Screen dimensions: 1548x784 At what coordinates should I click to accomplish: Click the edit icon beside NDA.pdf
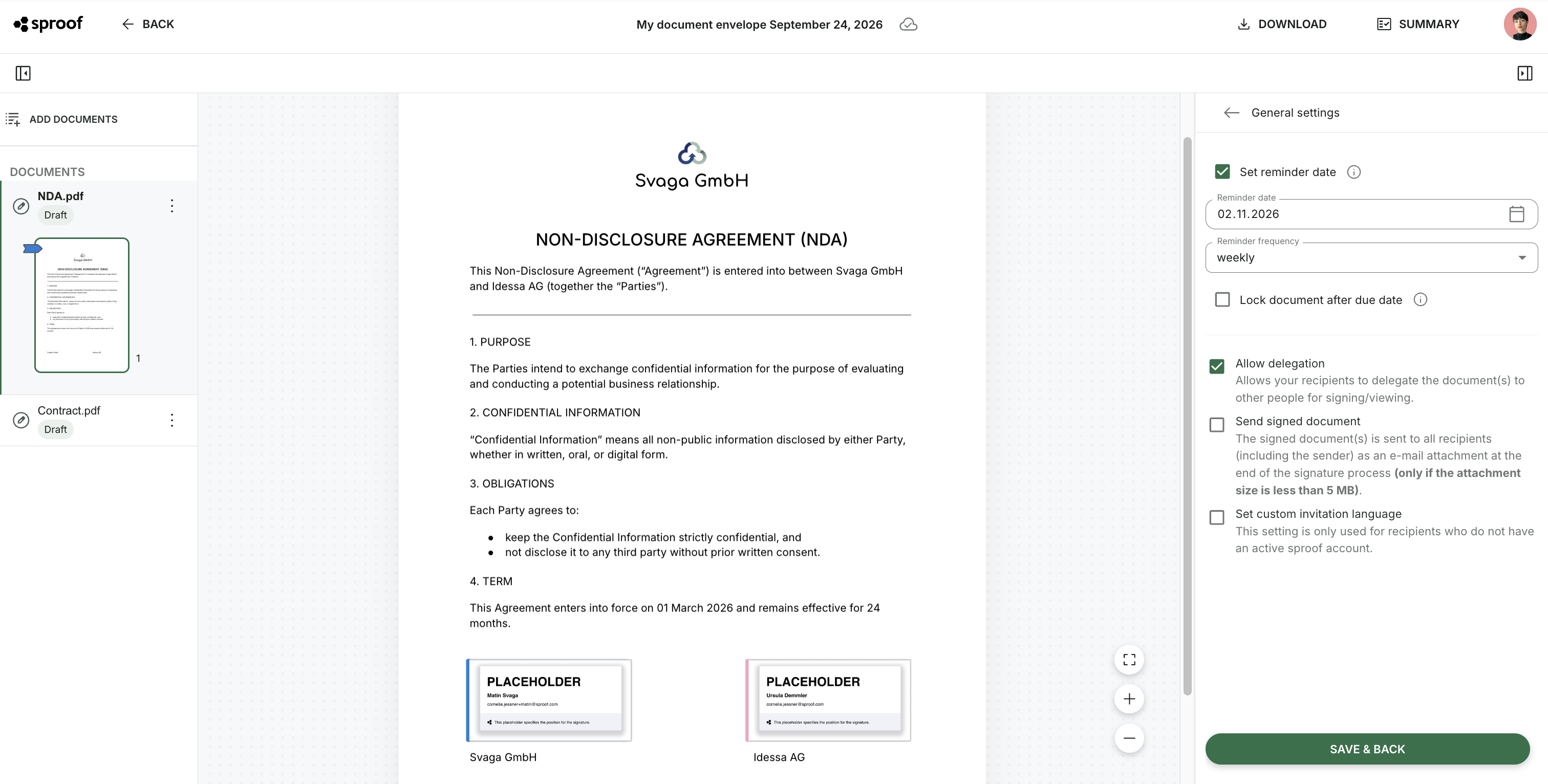[21, 206]
